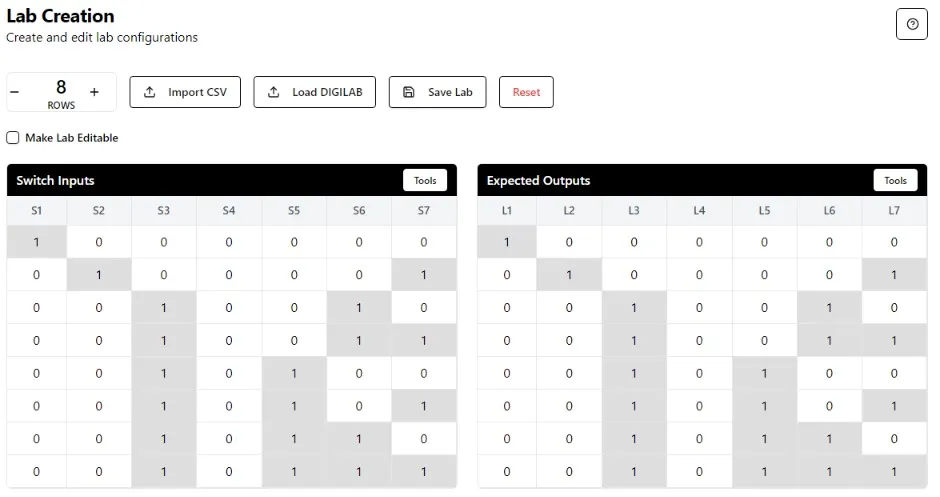Save the lab with Save Lab button
Viewport: 940px width, 497px height.
[437, 92]
